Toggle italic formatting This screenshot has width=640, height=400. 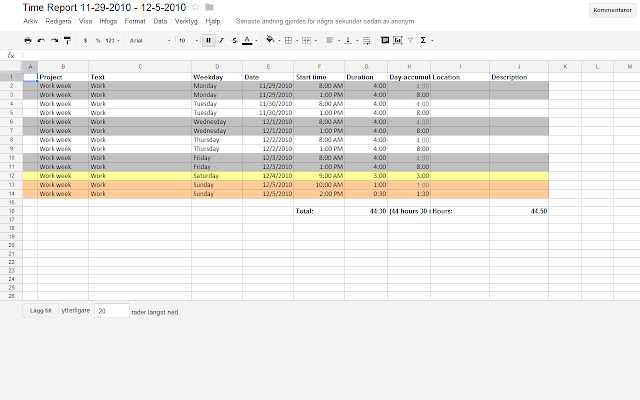pyautogui.click(x=221, y=40)
